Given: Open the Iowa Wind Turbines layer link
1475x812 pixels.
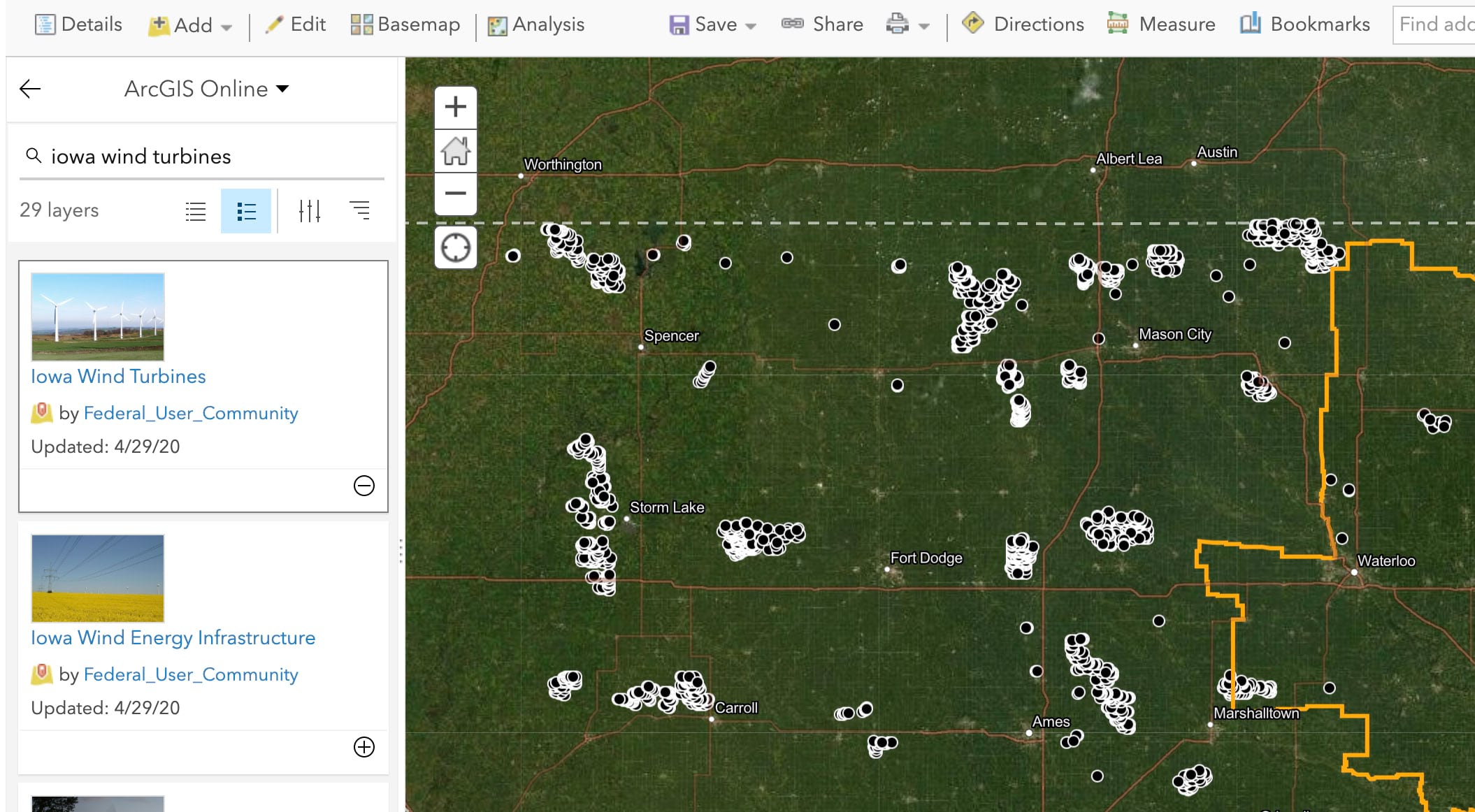Looking at the screenshot, I should point(118,376).
